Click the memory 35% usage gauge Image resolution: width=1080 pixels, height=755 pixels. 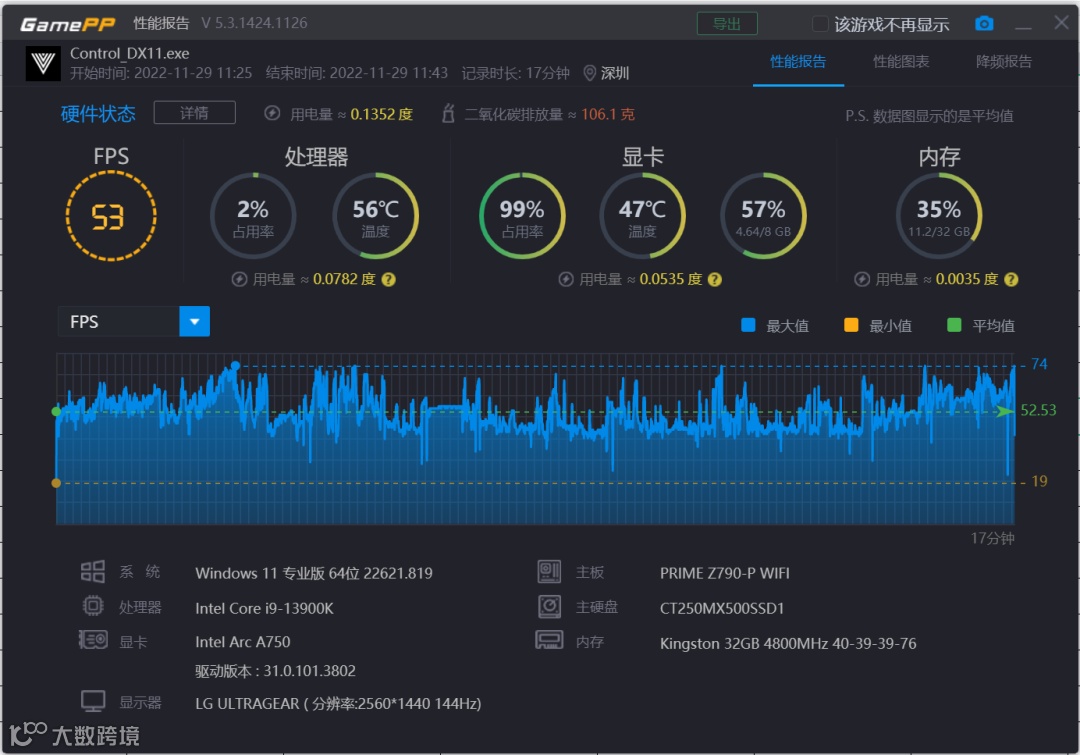[x=939, y=216]
